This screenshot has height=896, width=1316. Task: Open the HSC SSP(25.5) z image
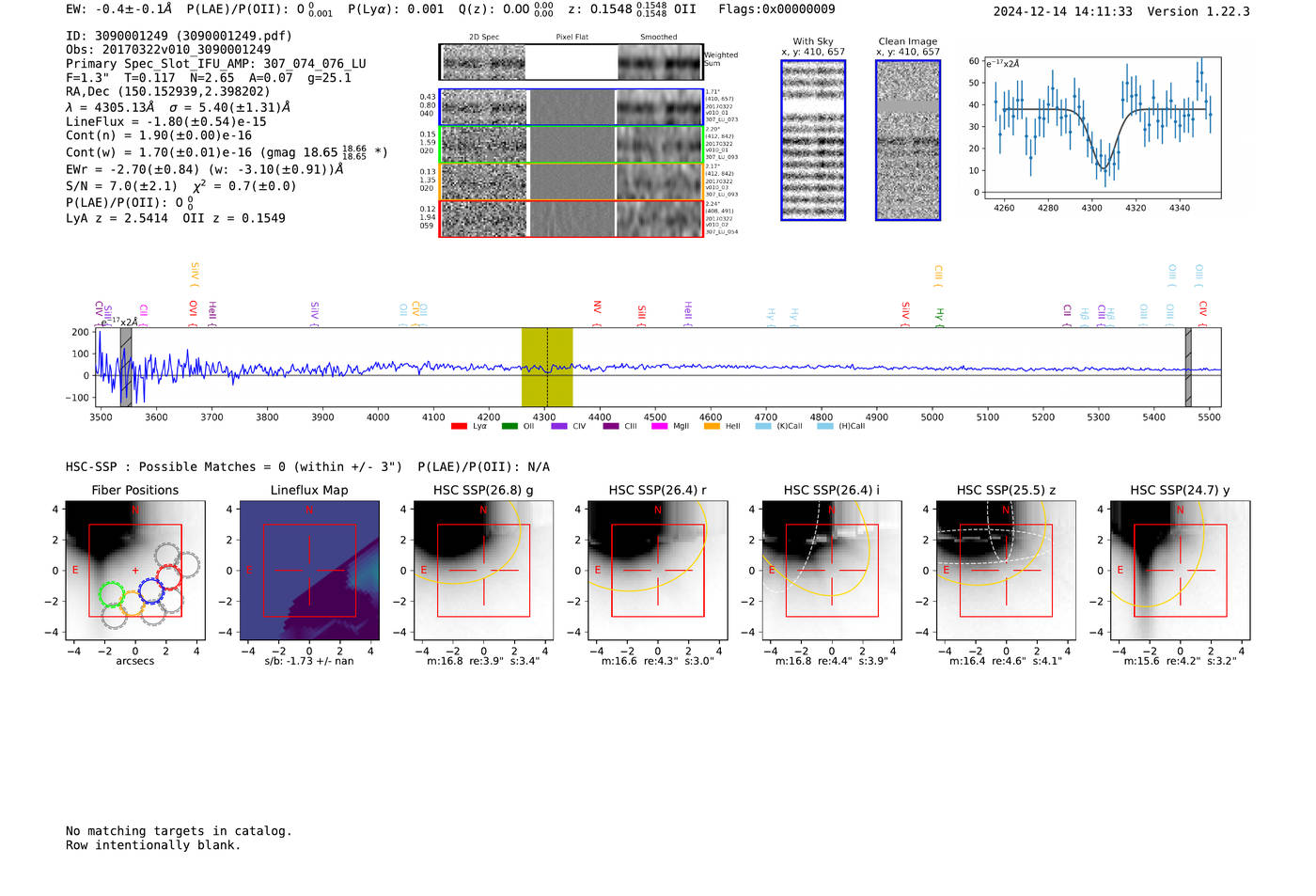(x=1006, y=571)
